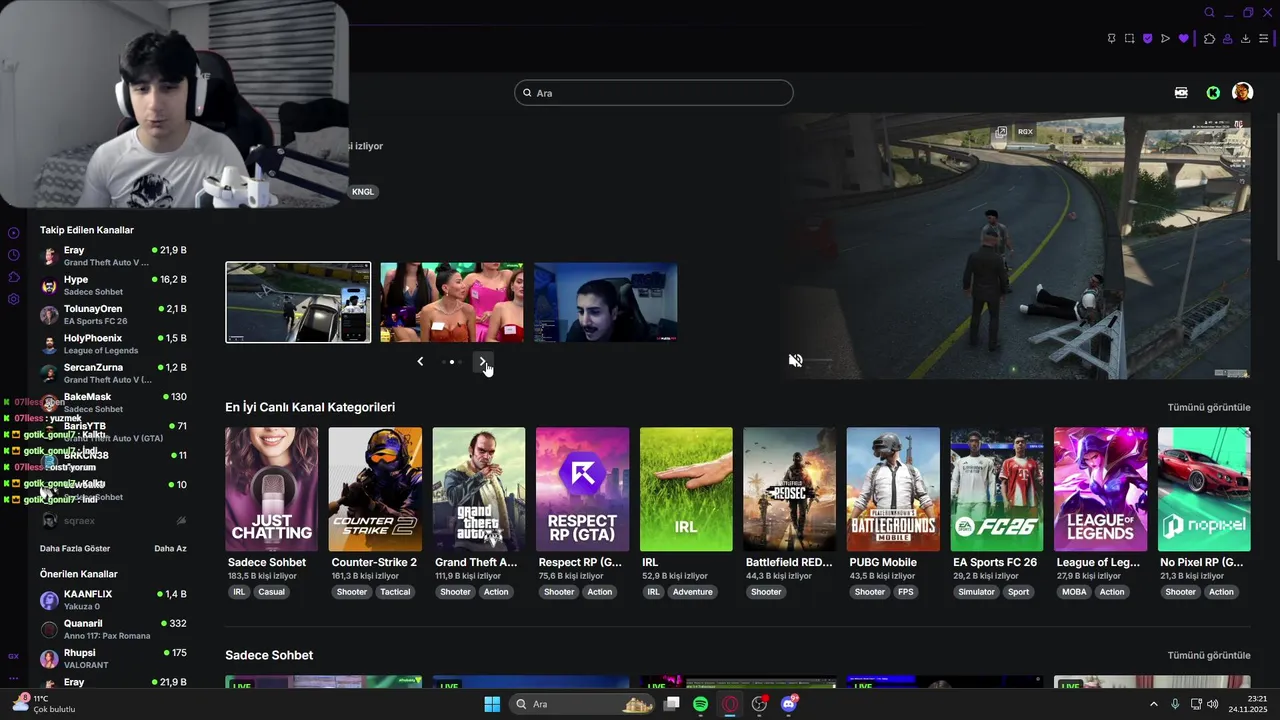Click the KNGL tag on featured stream
1280x720 pixels.
click(x=363, y=192)
